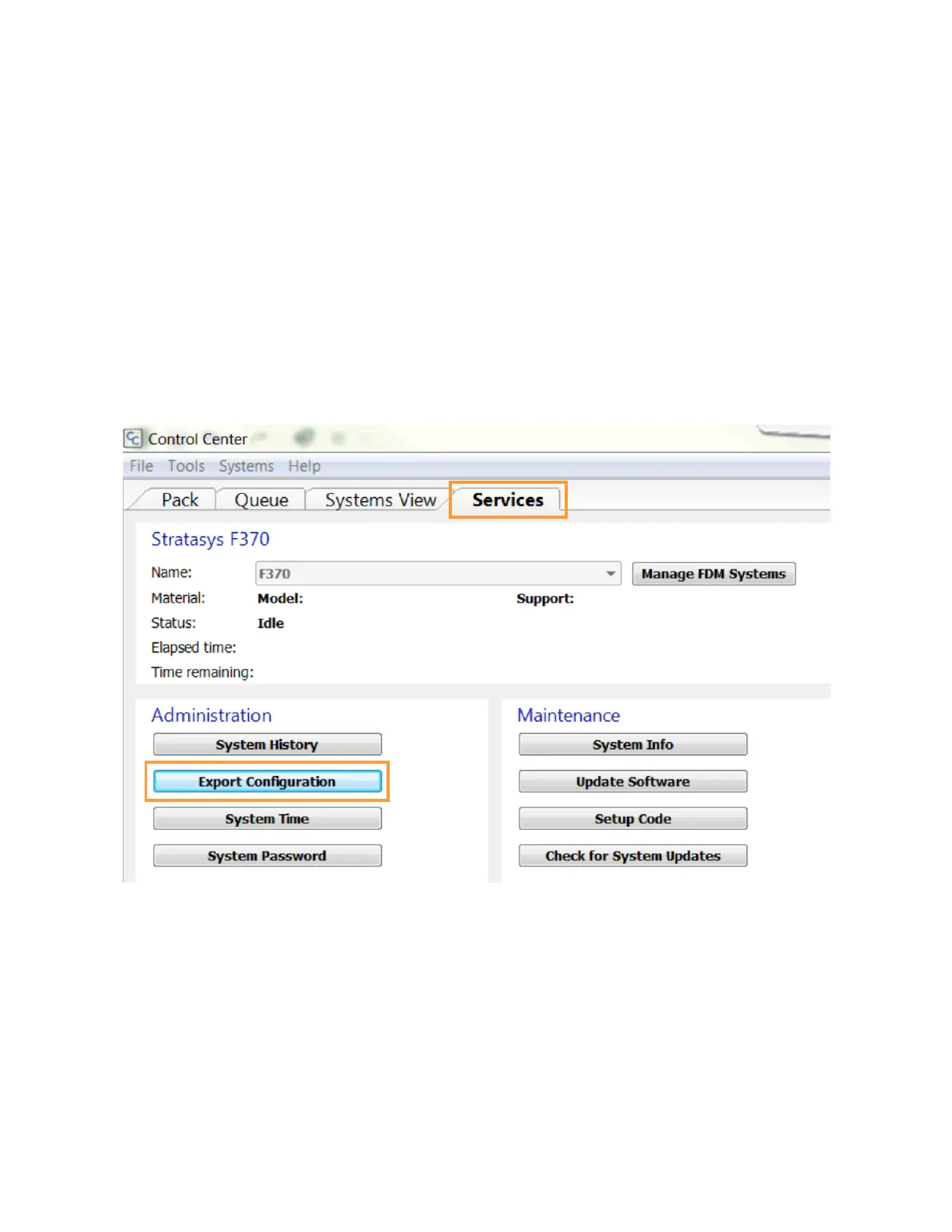Viewport: 952px width, 1232px height.
Task: Click the F370 name field
Action: point(438,574)
